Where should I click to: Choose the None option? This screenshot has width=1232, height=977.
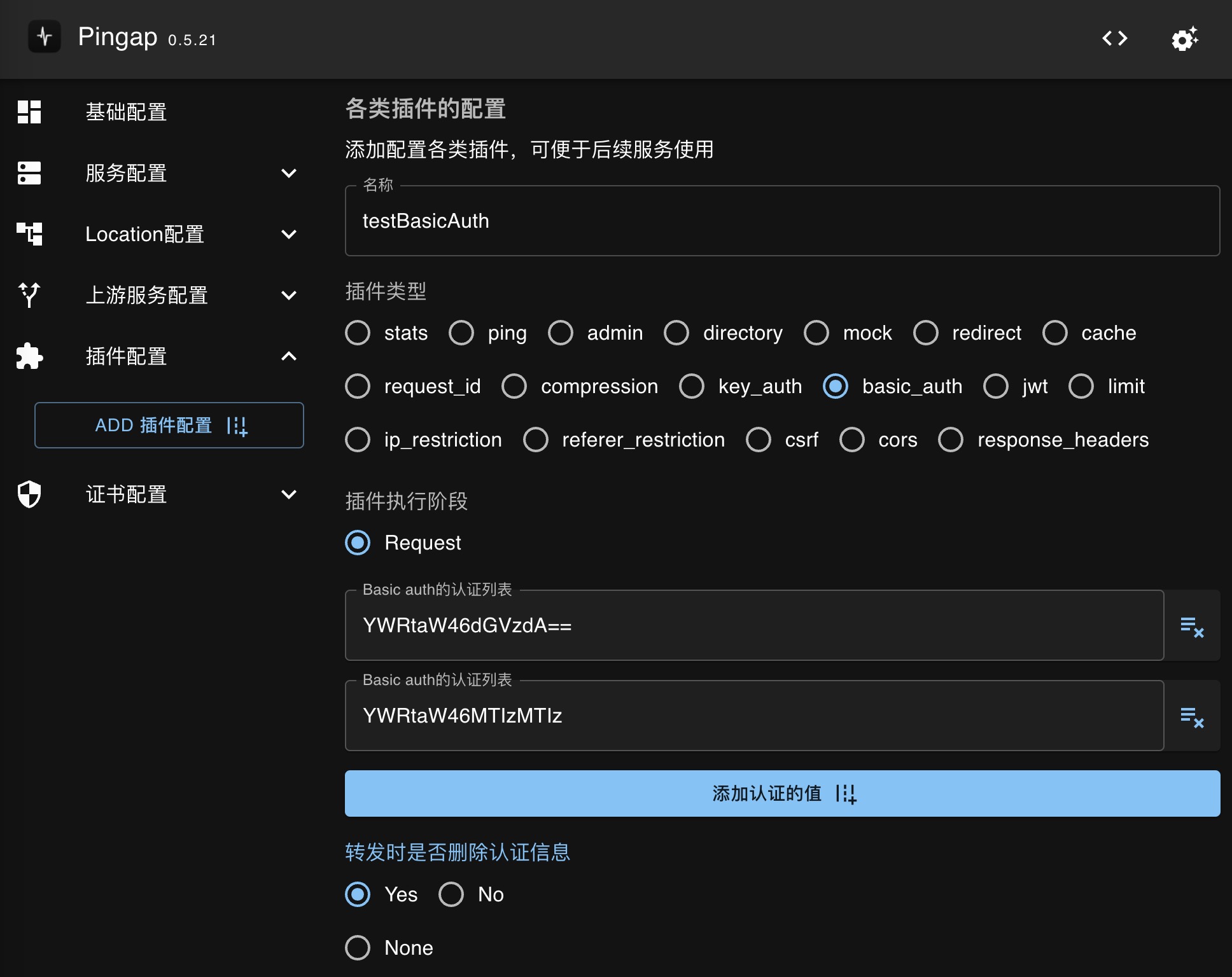coord(358,948)
